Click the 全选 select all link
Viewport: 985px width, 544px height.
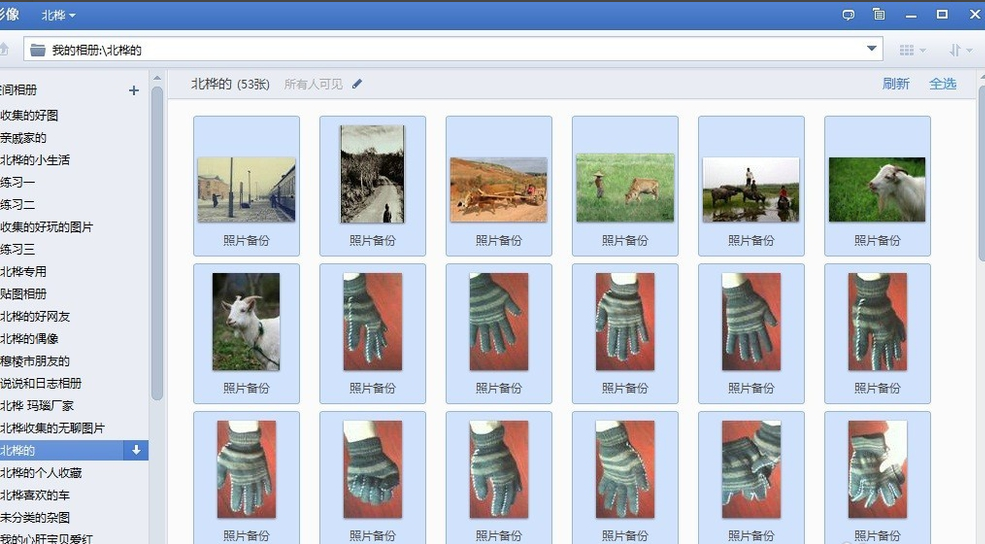pos(942,84)
